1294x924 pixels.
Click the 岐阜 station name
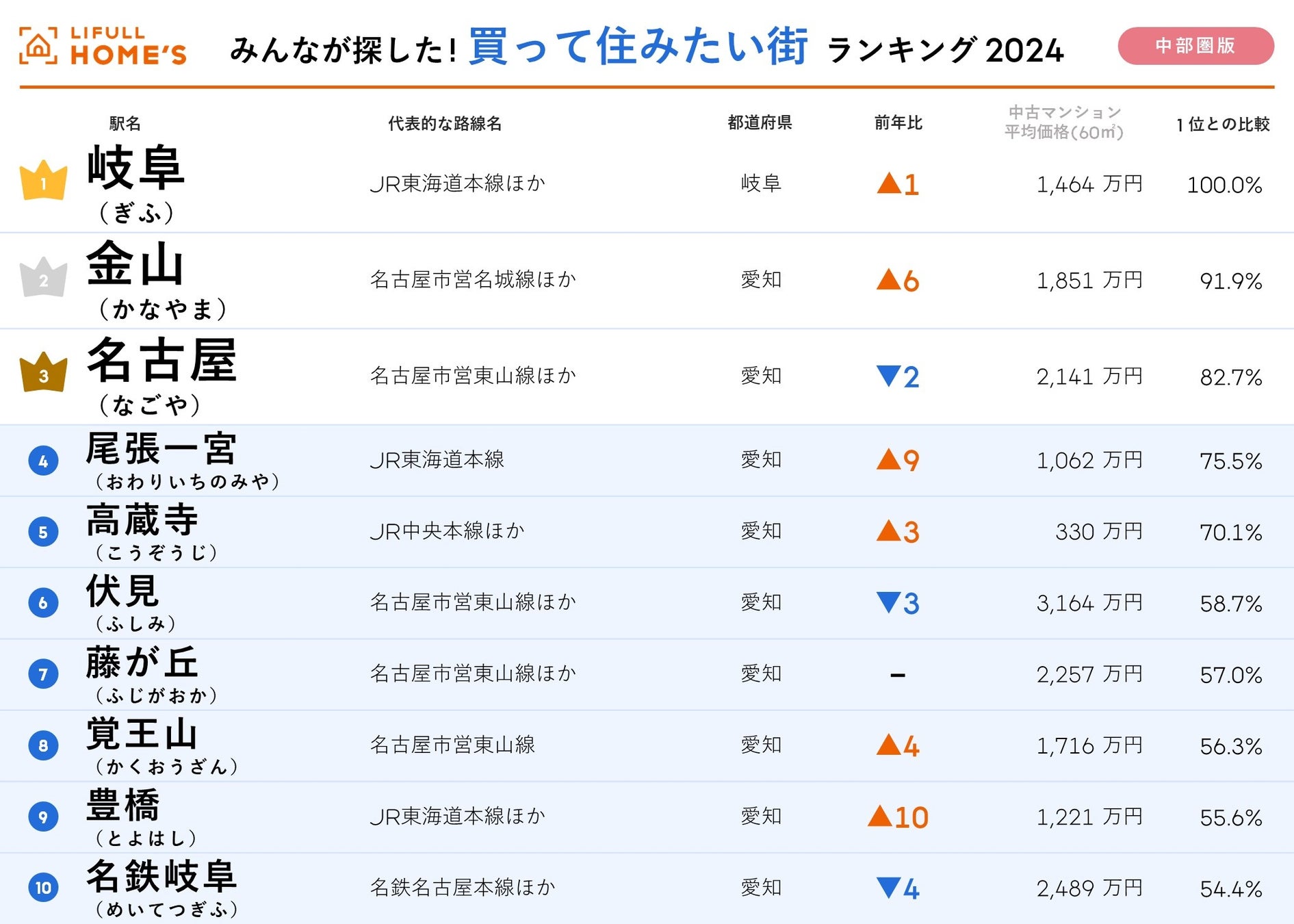(x=135, y=168)
